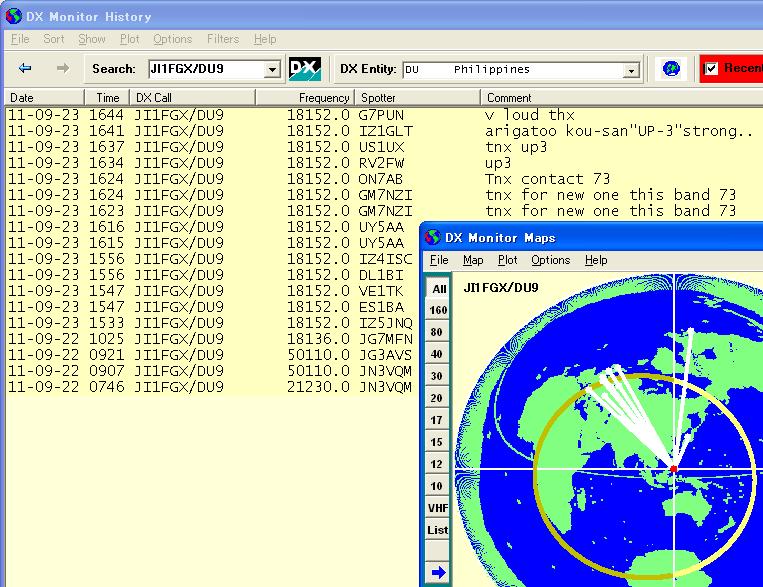This screenshot has height=587, width=763.
Task: Sort by the Frequency column header
Action: point(305,98)
